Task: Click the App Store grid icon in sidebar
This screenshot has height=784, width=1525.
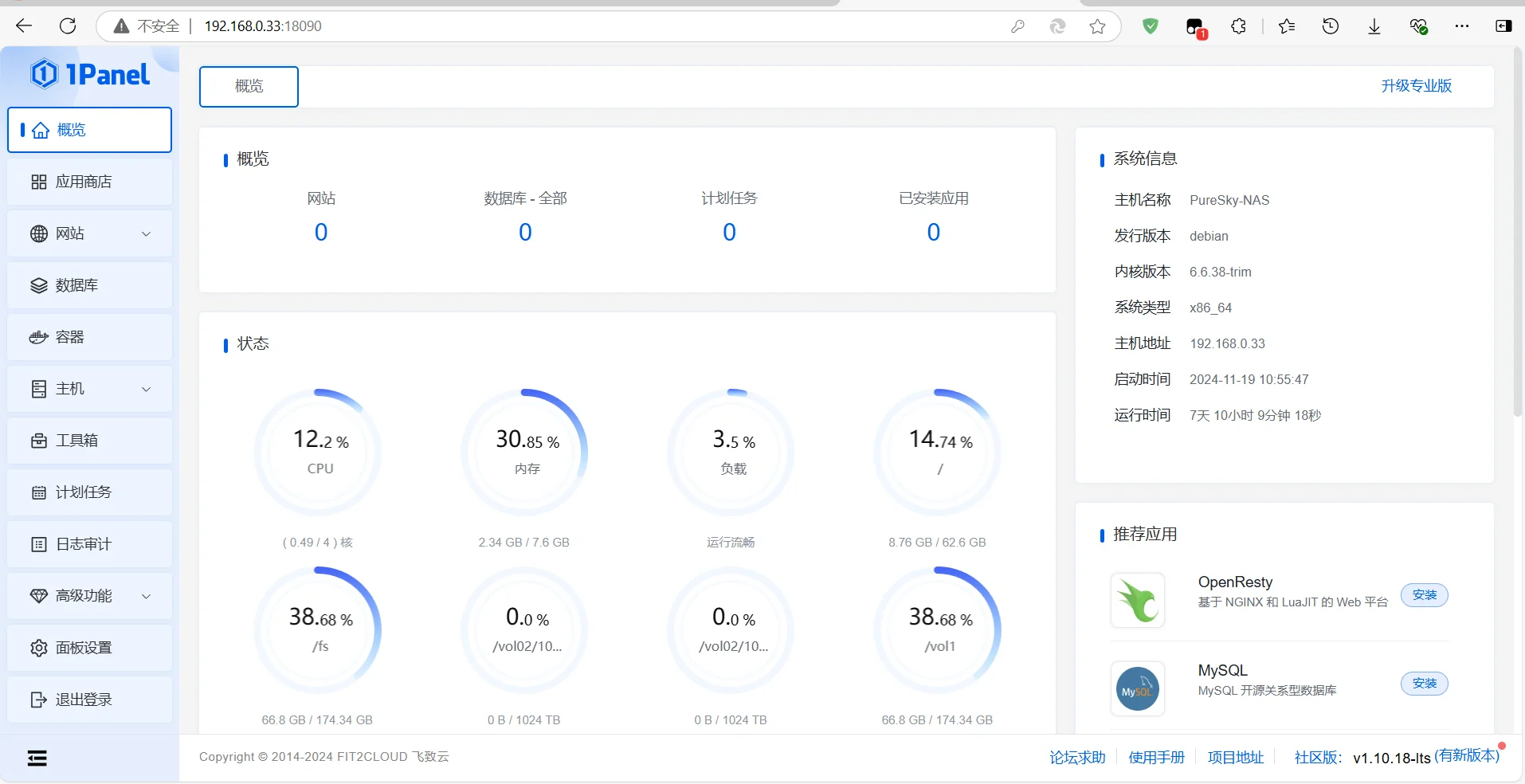Action: click(x=38, y=182)
